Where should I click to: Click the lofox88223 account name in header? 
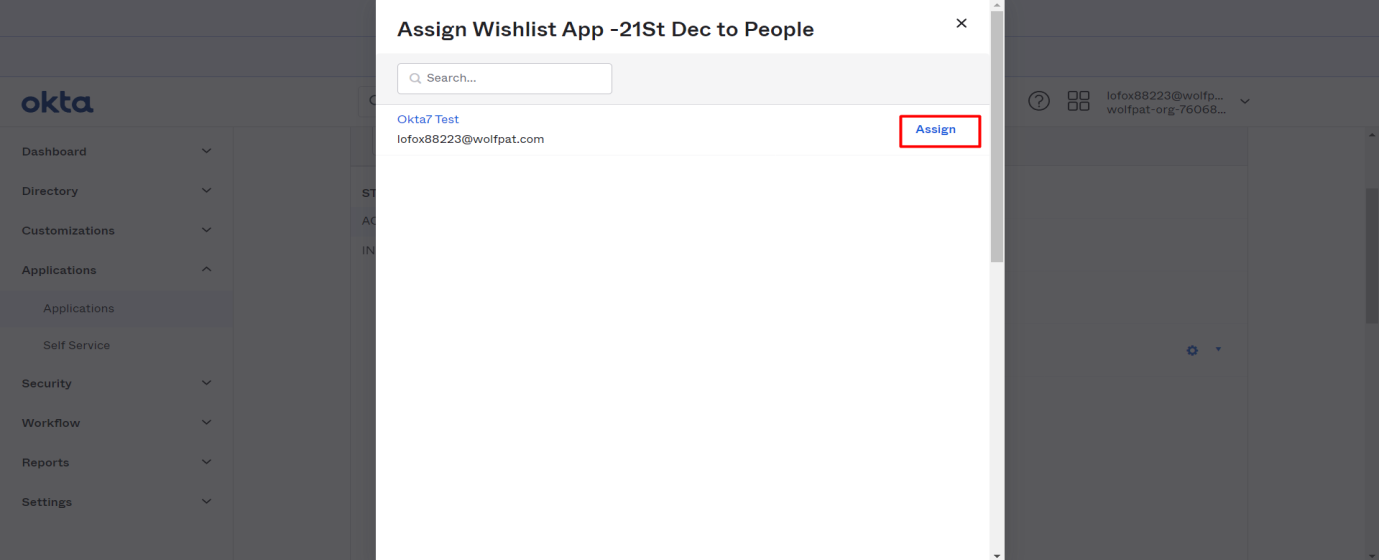tap(1166, 95)
